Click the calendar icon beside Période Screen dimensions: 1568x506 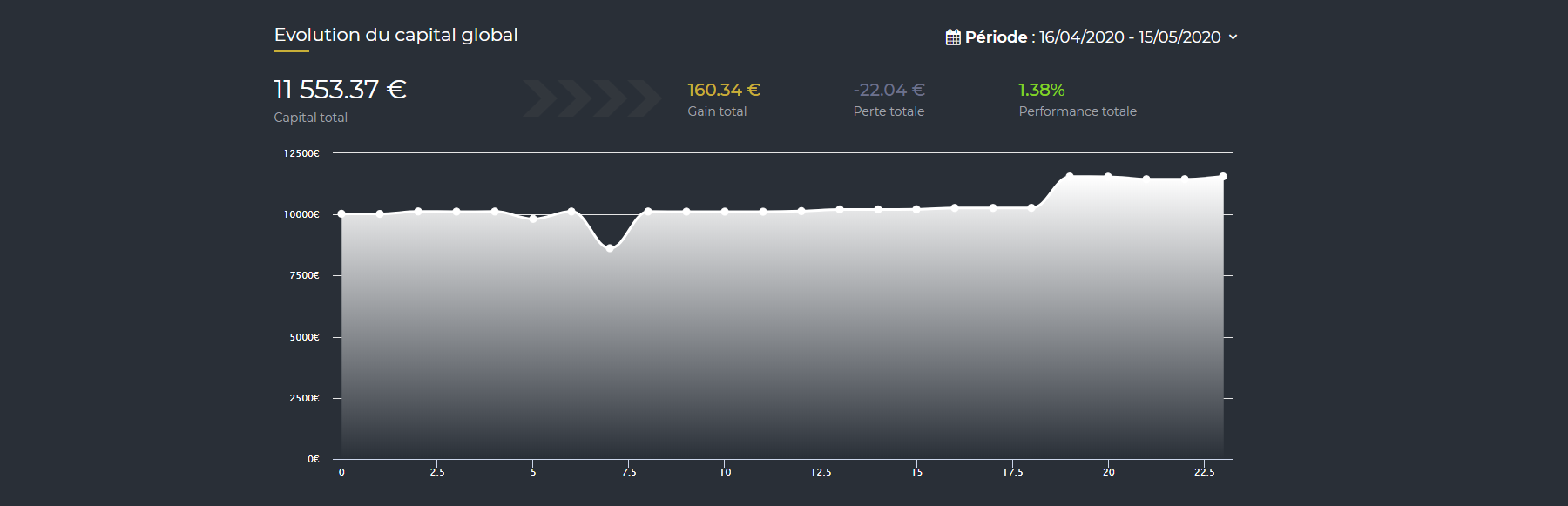coord(953,37)
